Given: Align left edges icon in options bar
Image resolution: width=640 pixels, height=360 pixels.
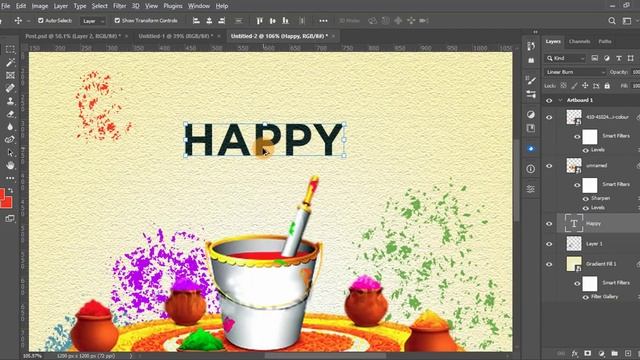Looking at the screenshot, I should pos(196,20).
